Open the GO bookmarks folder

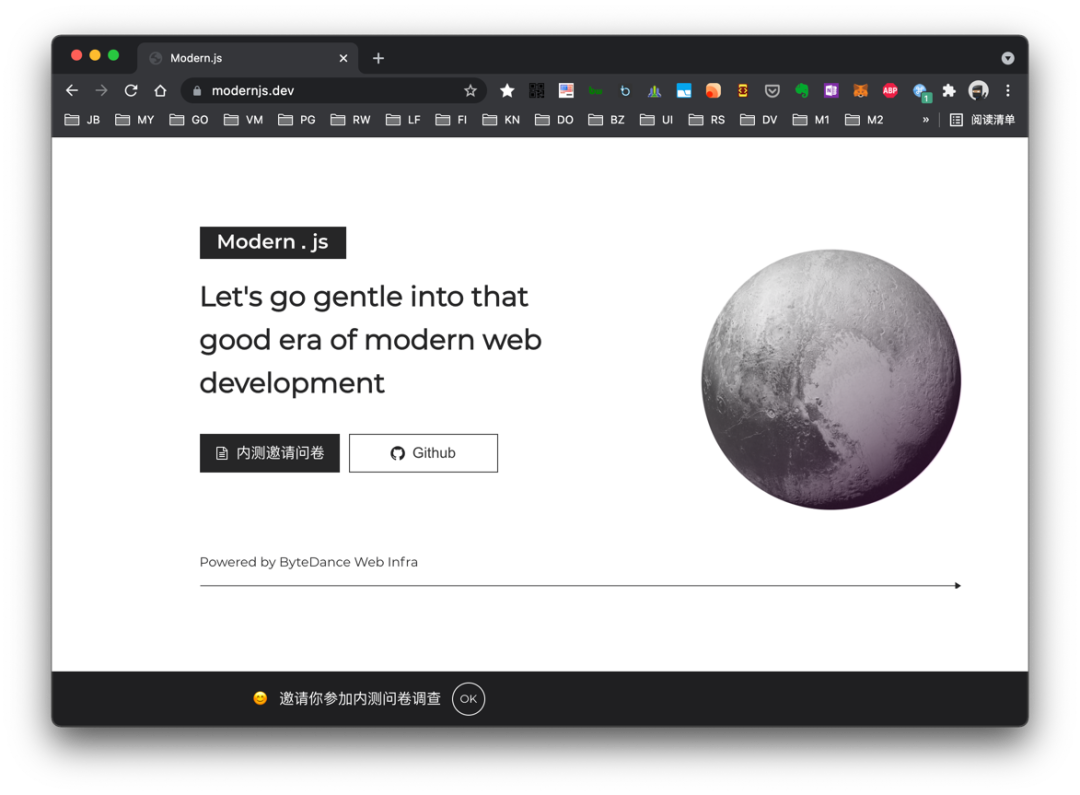pyautogui.click(x=189, y=120)
